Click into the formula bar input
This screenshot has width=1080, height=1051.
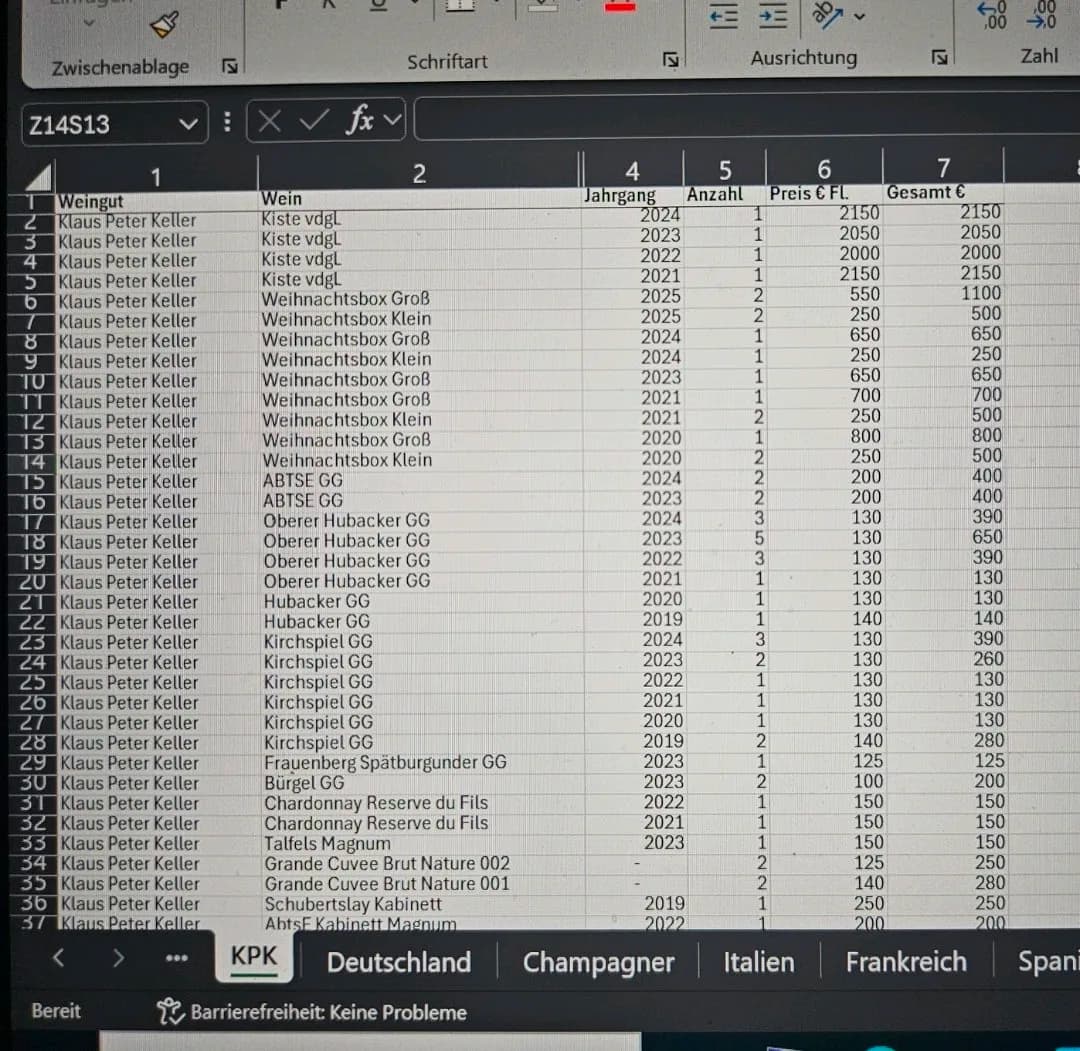pos(747,118)
